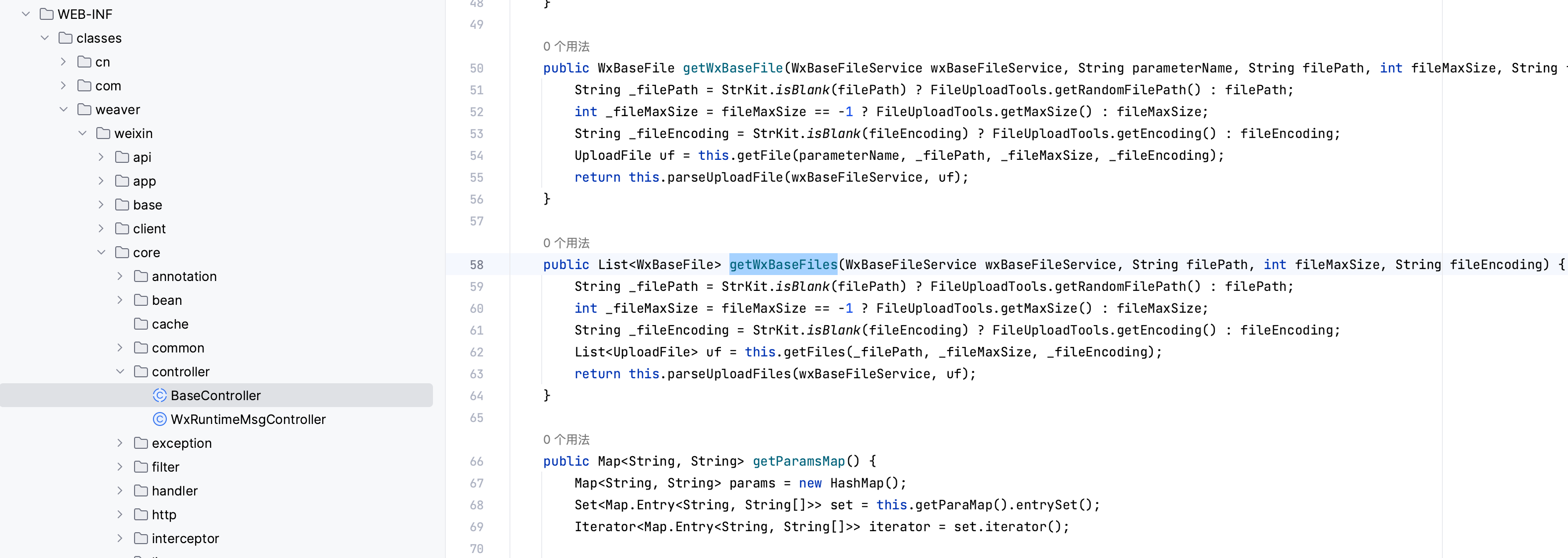The image size is (1568, 558).
Task: Click the WEB-INF folder icon
Action: tap(46, 14)
